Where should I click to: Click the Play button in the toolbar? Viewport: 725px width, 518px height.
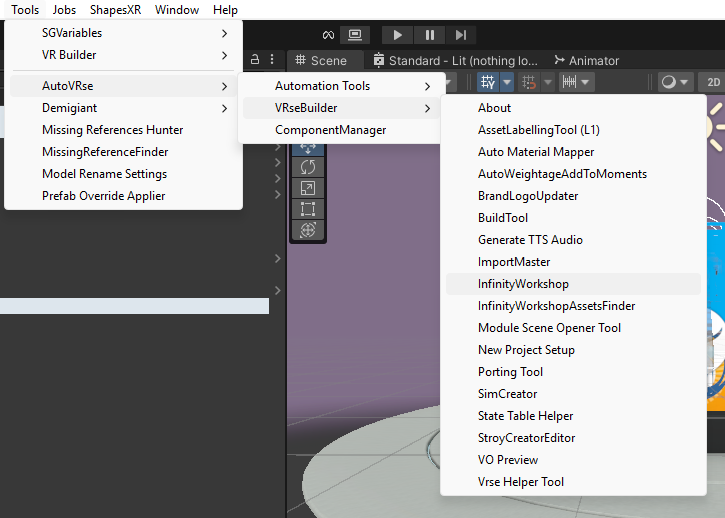(x=397, y=35)
